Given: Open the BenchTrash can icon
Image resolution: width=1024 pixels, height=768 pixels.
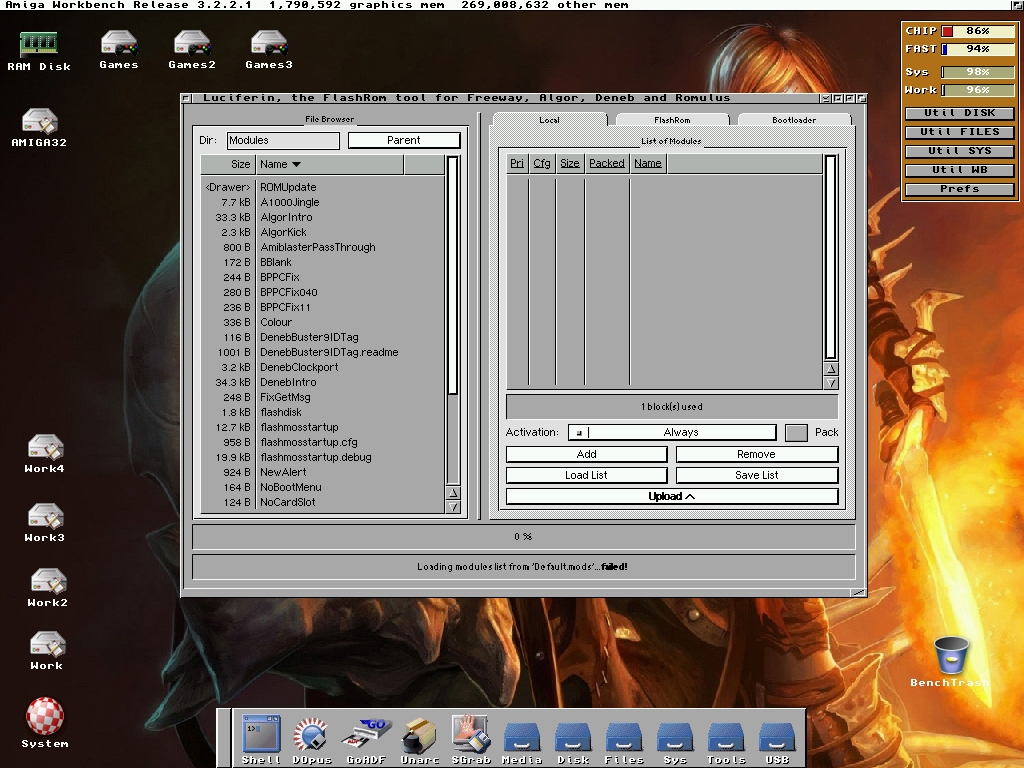Looking at the screenshot, I should coord(950,661).
